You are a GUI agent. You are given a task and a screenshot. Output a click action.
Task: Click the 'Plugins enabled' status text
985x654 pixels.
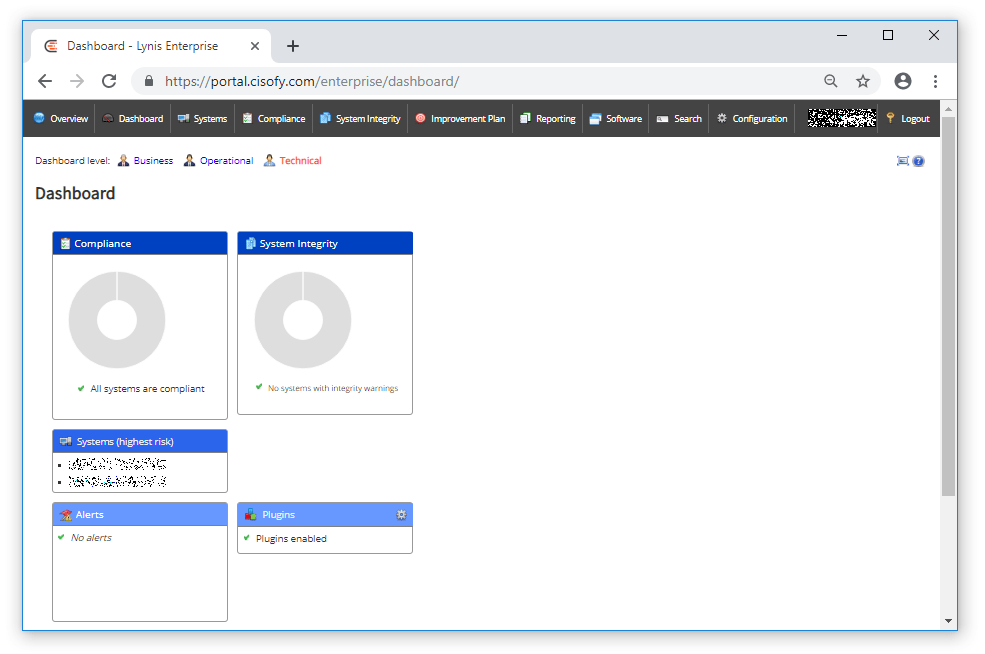tap(291, 538)
